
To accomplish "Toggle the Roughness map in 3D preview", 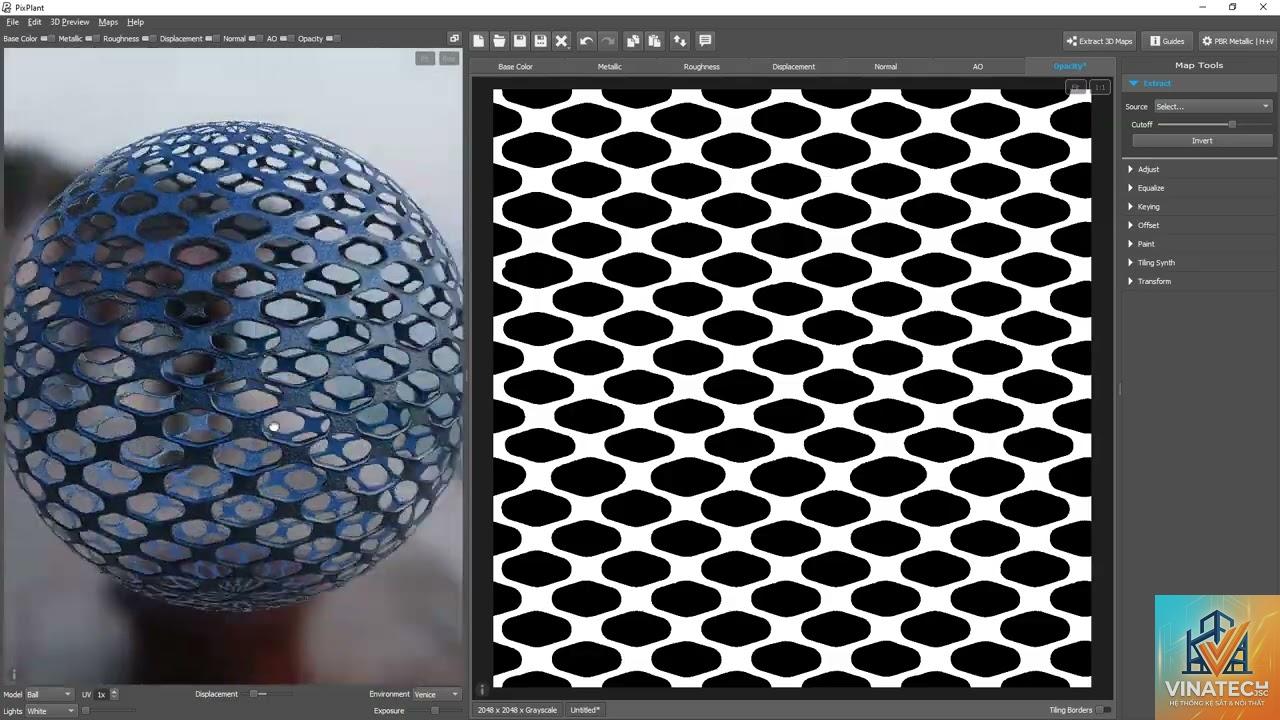I will (147, 39).
